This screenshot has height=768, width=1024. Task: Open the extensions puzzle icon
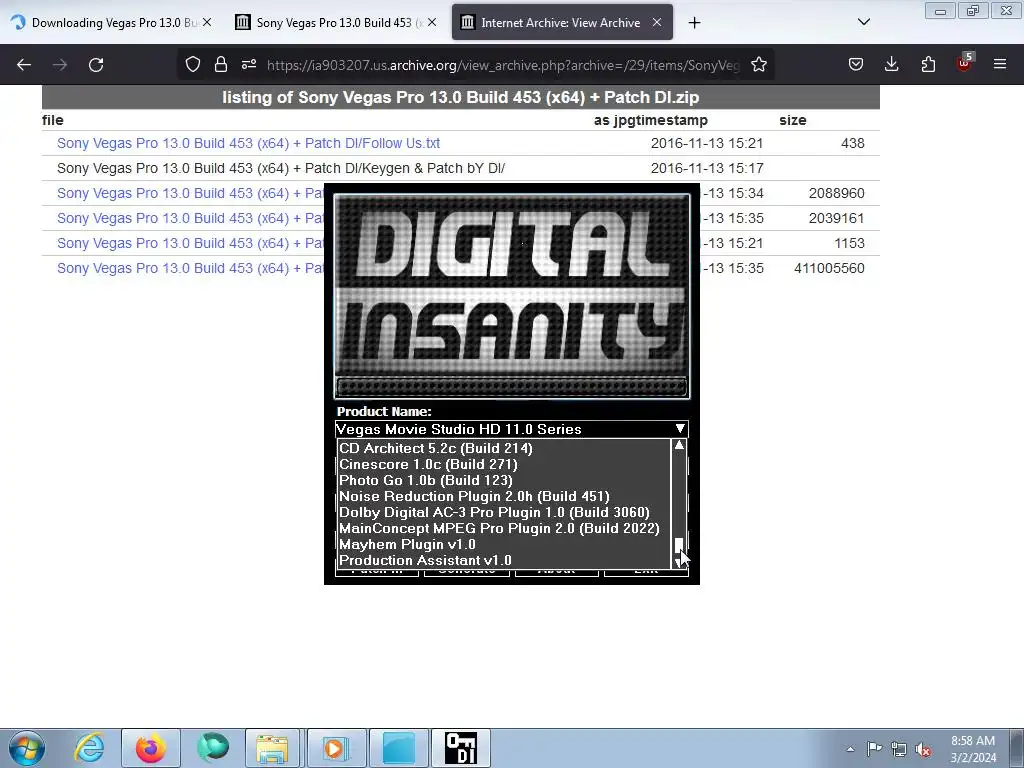[928, 64]
